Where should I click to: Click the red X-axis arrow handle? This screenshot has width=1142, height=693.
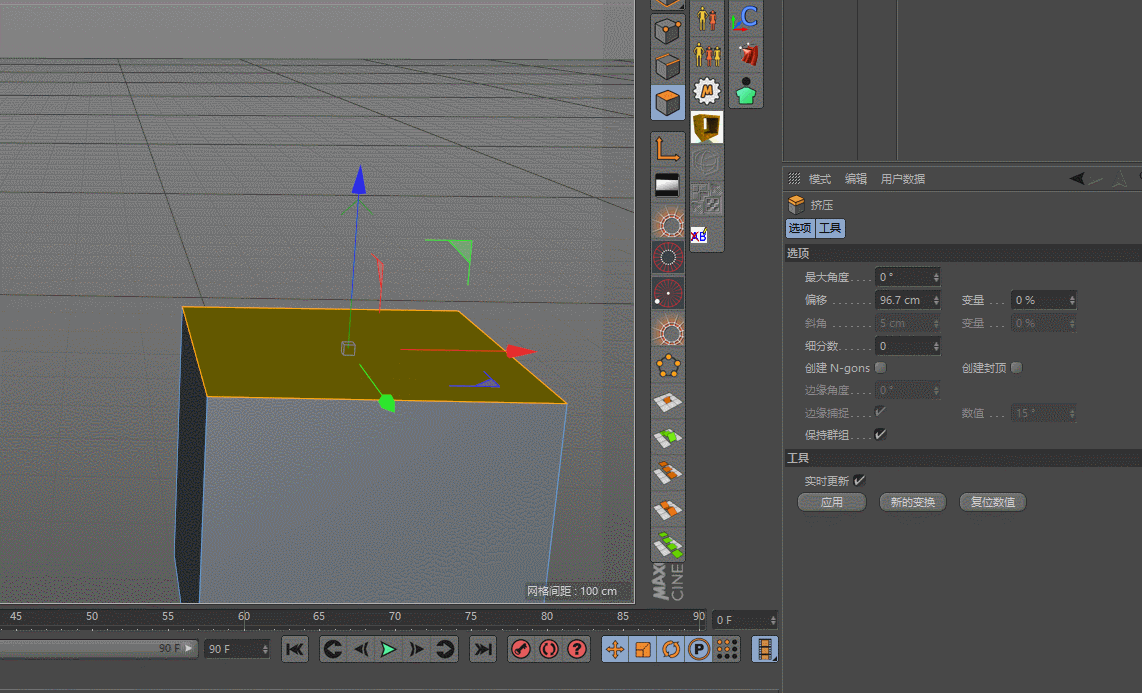click(521, 352)
